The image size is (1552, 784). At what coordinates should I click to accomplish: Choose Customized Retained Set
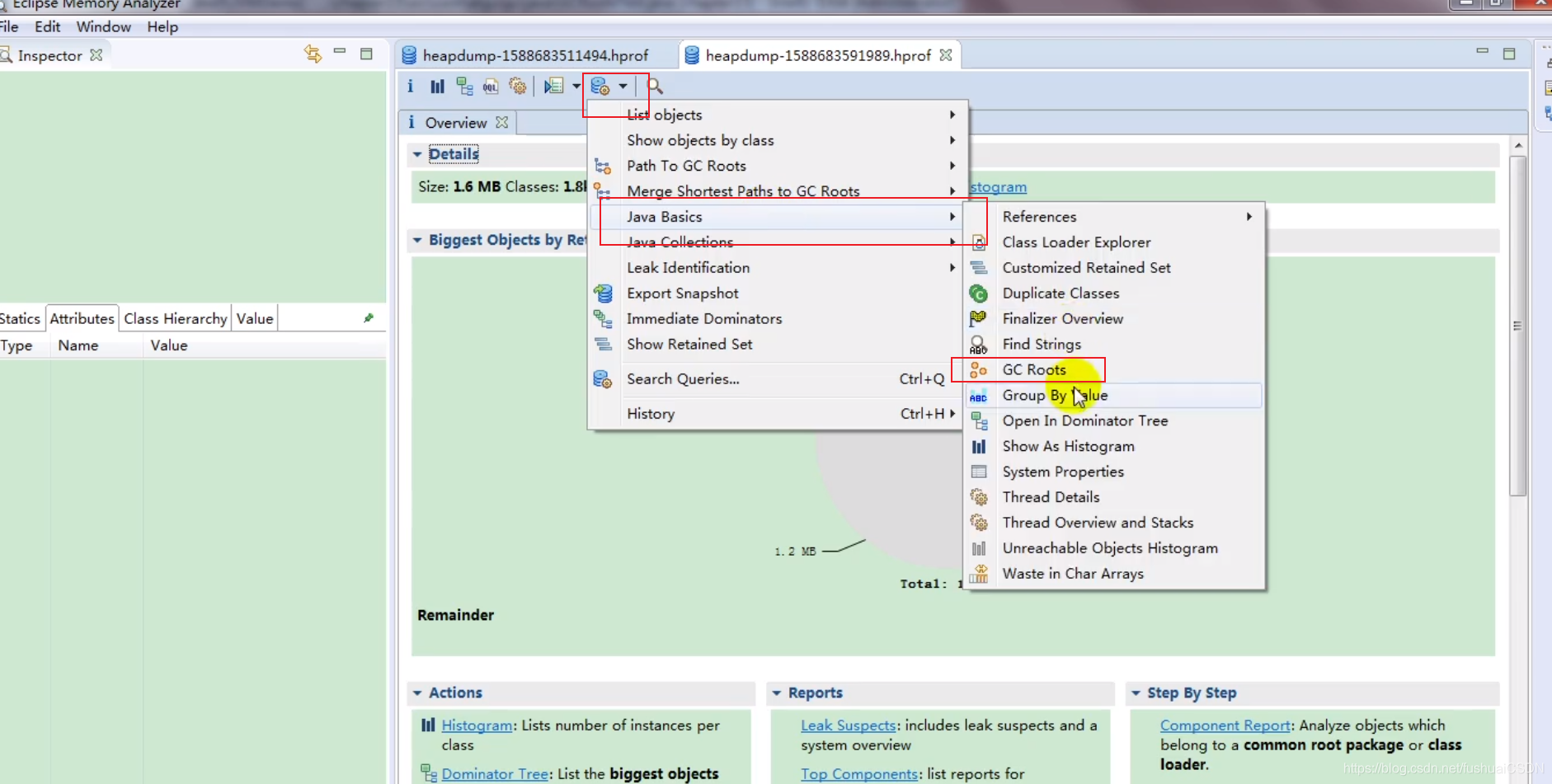click(x=1115, y=268)
